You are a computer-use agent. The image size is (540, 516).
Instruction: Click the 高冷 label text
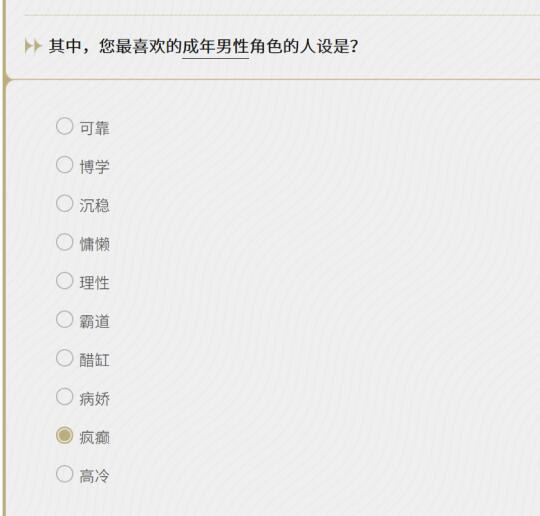coord(95,476)
